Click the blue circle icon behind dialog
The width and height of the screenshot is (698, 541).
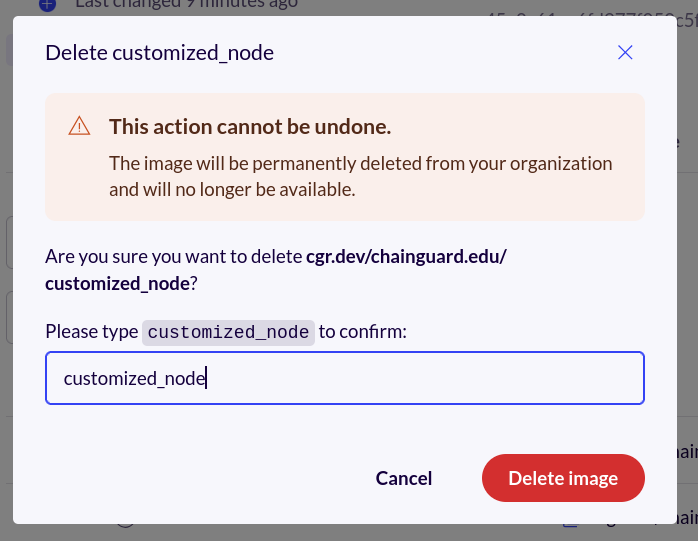click(47, 5)
